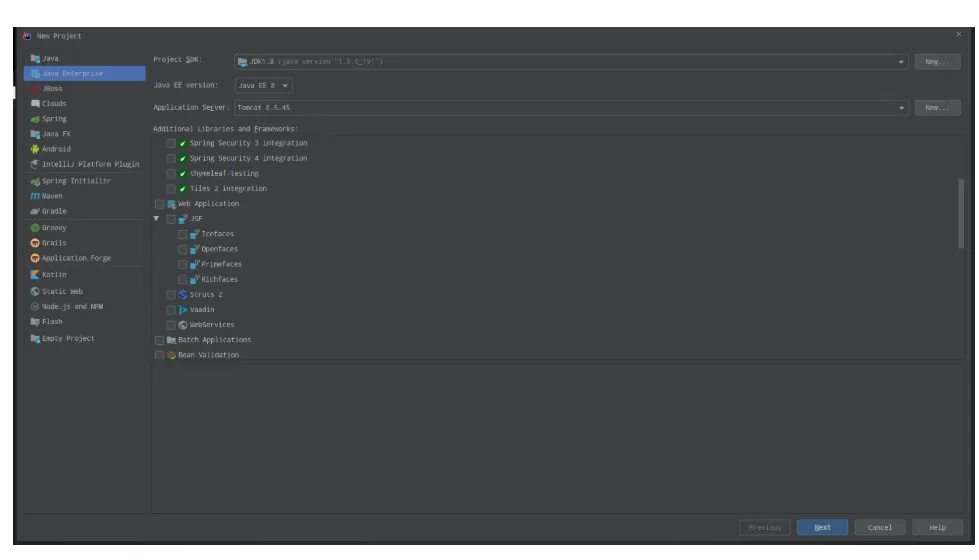Viewport: 979px width, 560px height.
Task: Close the New Project dialog
Action: (x=959, y=34)
